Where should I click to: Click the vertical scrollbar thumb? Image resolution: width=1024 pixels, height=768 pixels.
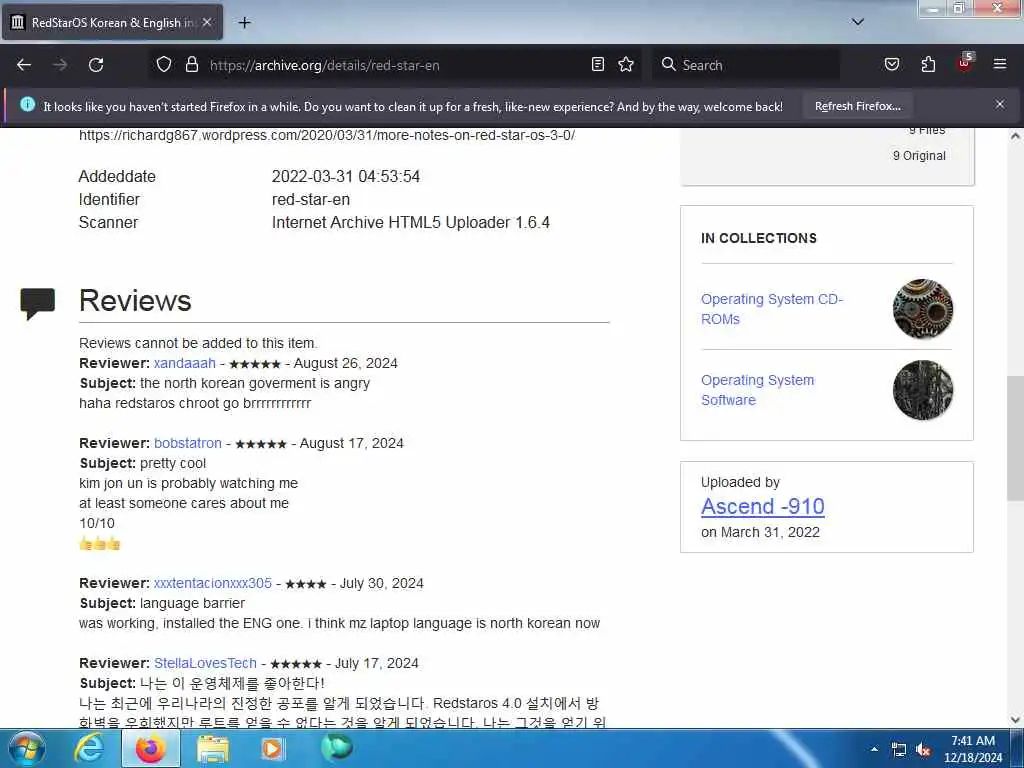point(1015,438)
